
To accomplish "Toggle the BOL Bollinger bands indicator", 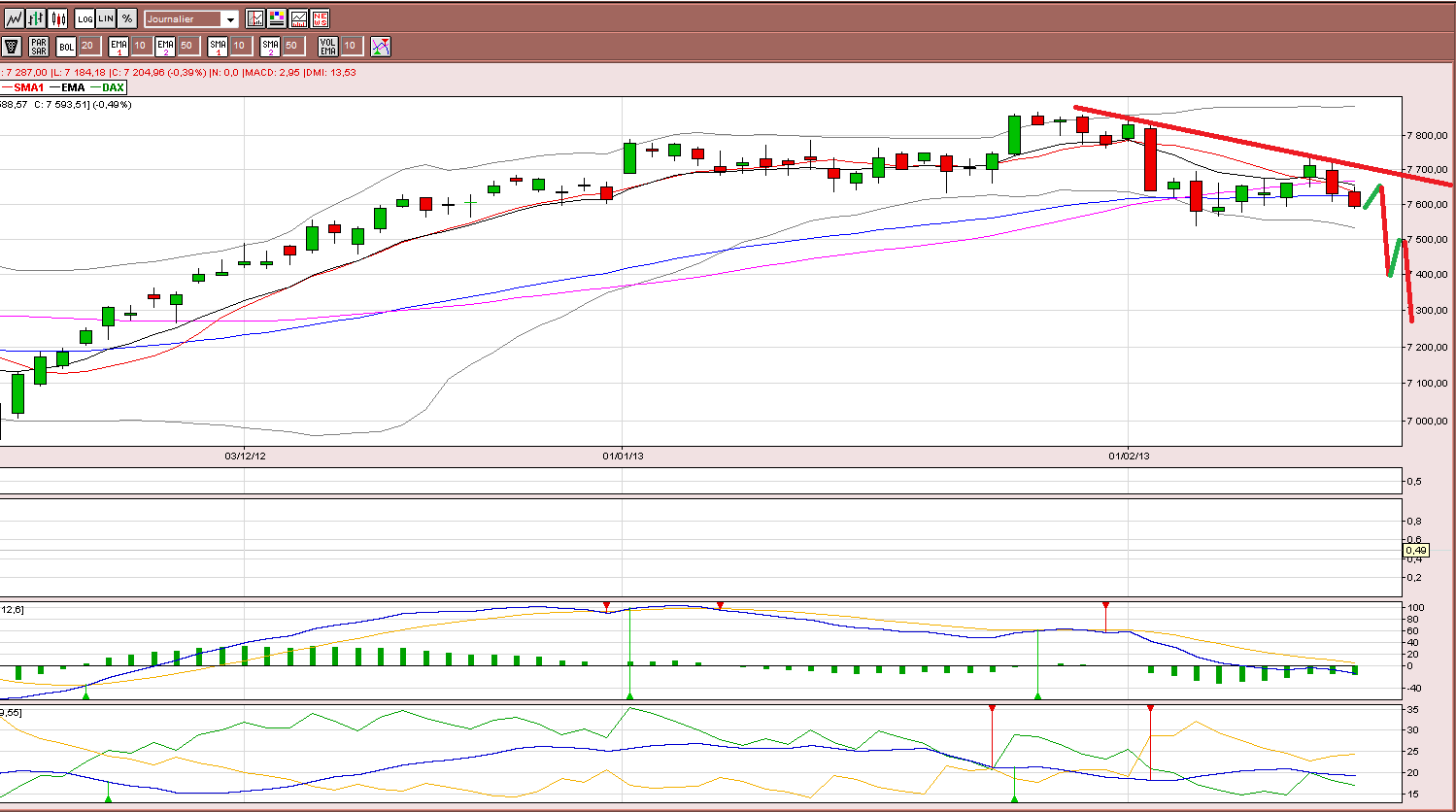I will point(66,47).
